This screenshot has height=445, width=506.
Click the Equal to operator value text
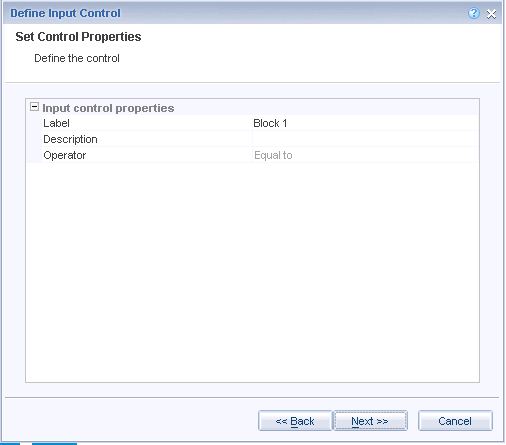(273, 155)
